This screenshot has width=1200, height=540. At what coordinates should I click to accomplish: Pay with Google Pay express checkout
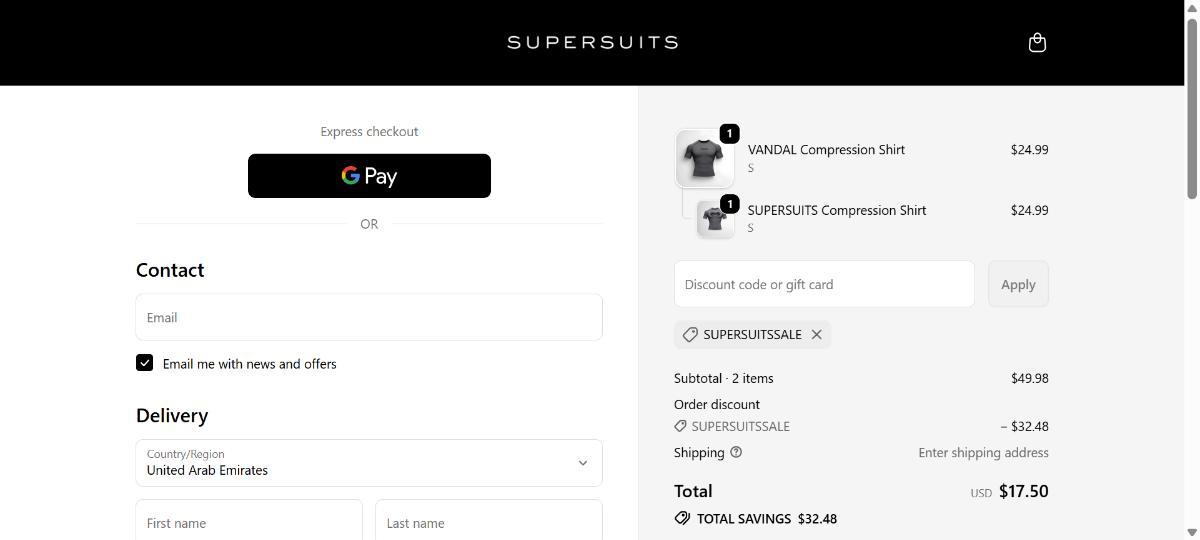[x=369, y=176]
